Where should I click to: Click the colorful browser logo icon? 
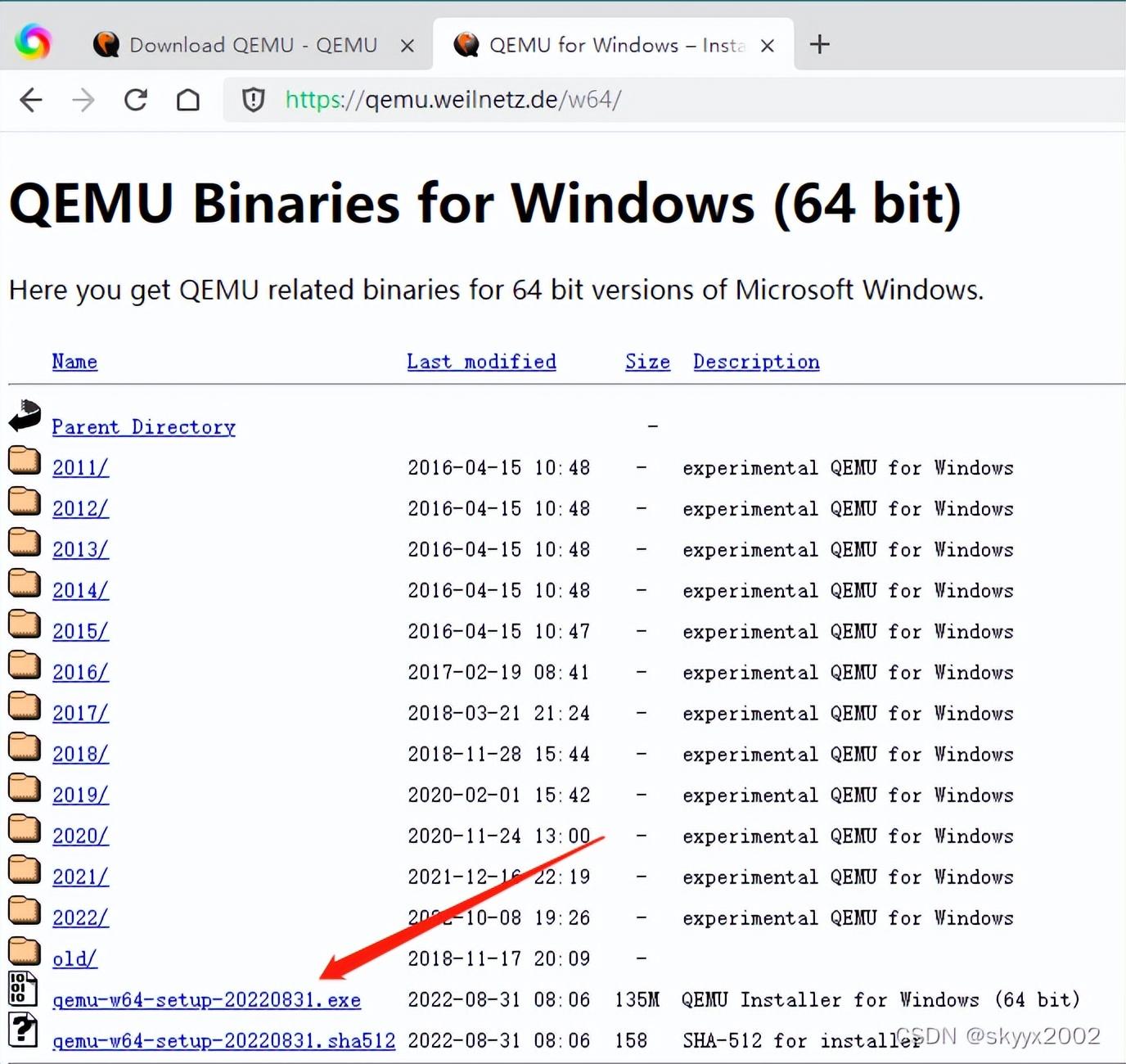33,42
